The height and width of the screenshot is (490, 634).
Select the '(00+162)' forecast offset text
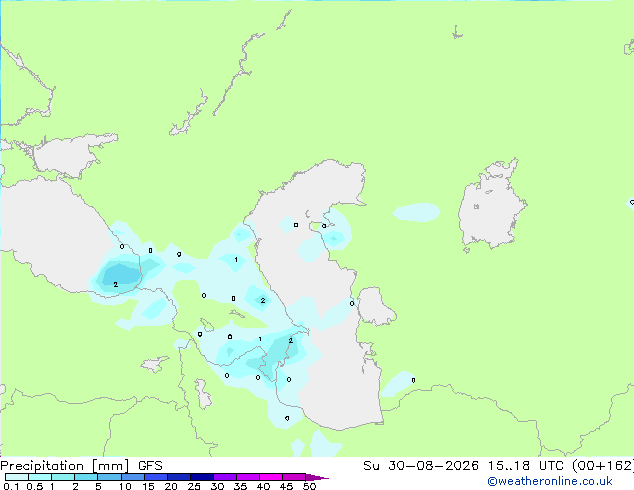(x=603, y=466)
